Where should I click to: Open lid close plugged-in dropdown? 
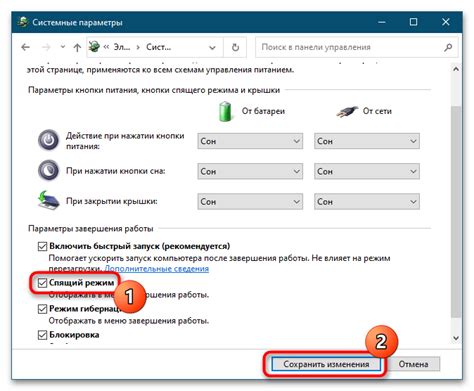pos(367,202)
